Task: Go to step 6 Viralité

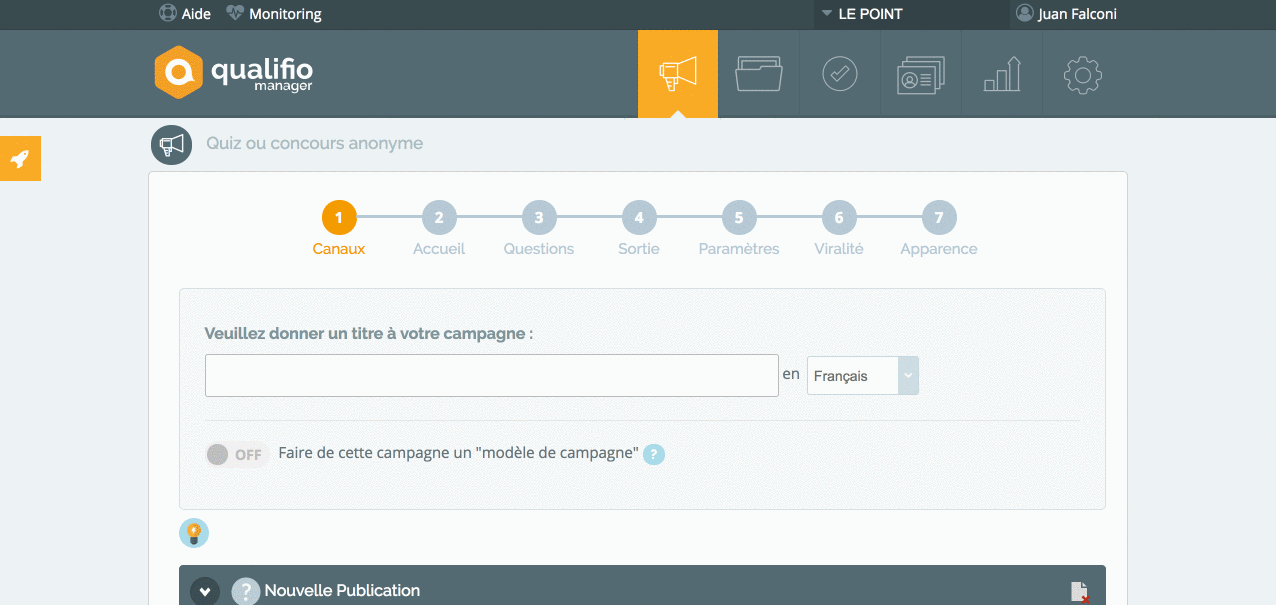Action: tap(839, 229)
